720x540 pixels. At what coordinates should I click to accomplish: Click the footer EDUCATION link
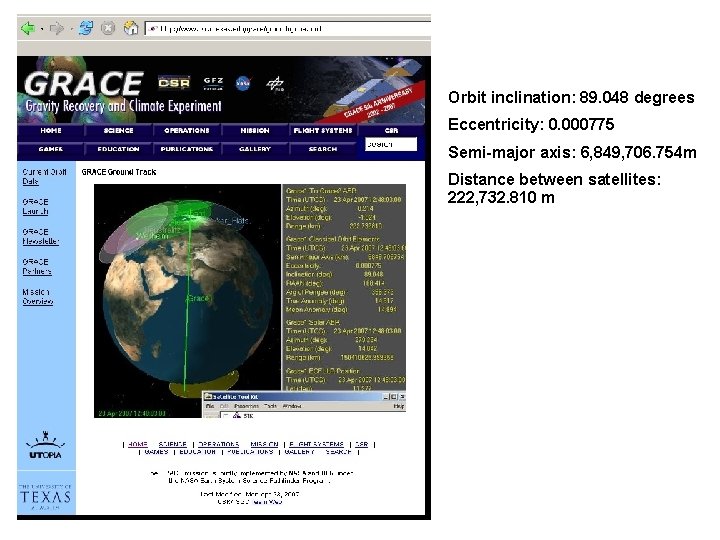197,452
